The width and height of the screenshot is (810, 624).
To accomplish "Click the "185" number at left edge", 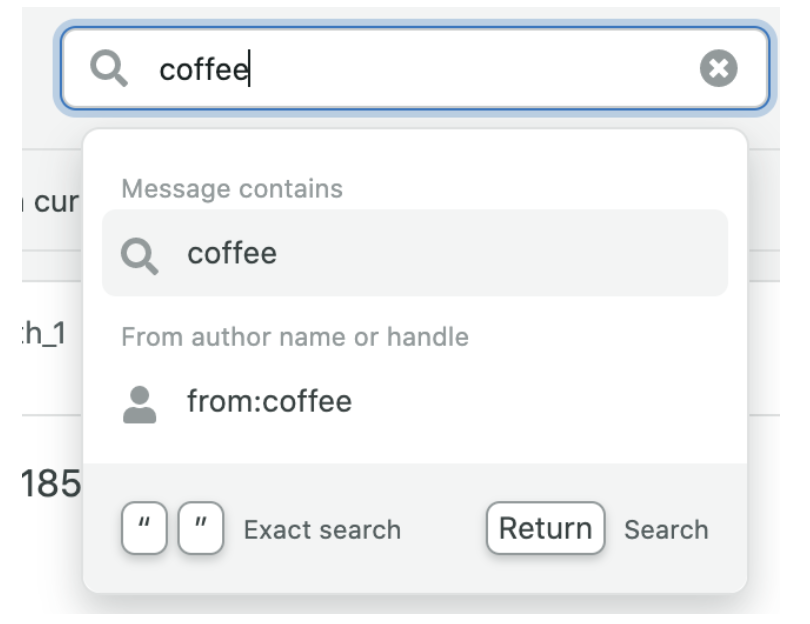I will (x=50, y=484).
